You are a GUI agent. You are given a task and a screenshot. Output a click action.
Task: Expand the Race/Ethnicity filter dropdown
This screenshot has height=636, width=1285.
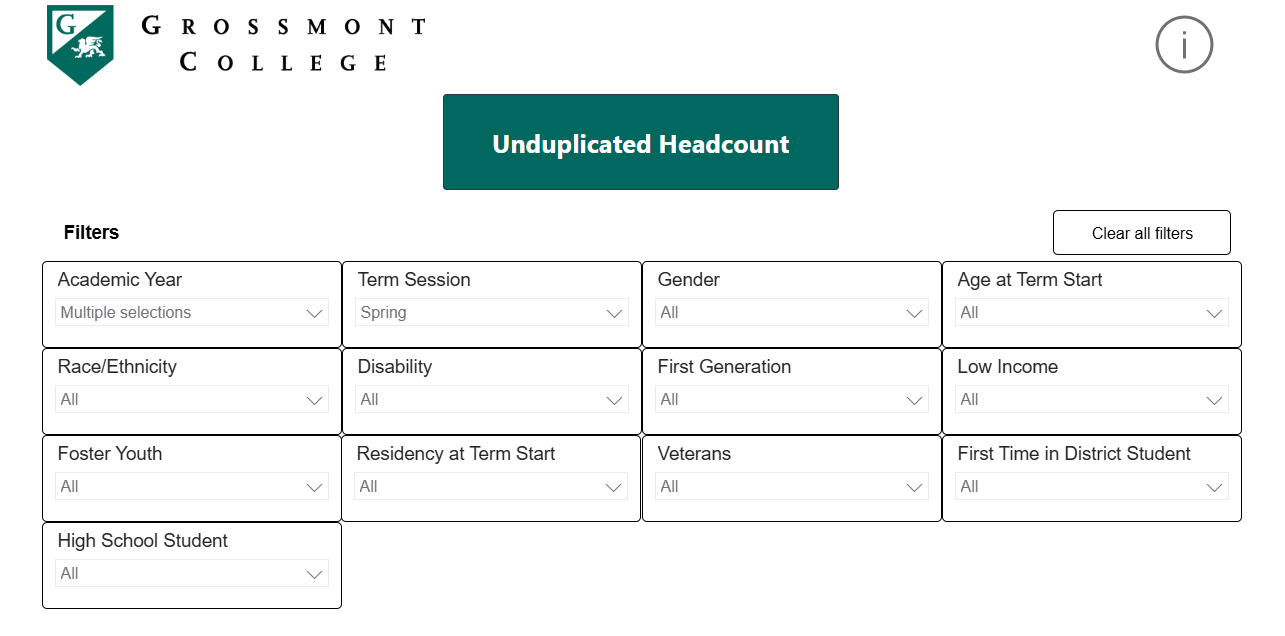coord(191,399)
